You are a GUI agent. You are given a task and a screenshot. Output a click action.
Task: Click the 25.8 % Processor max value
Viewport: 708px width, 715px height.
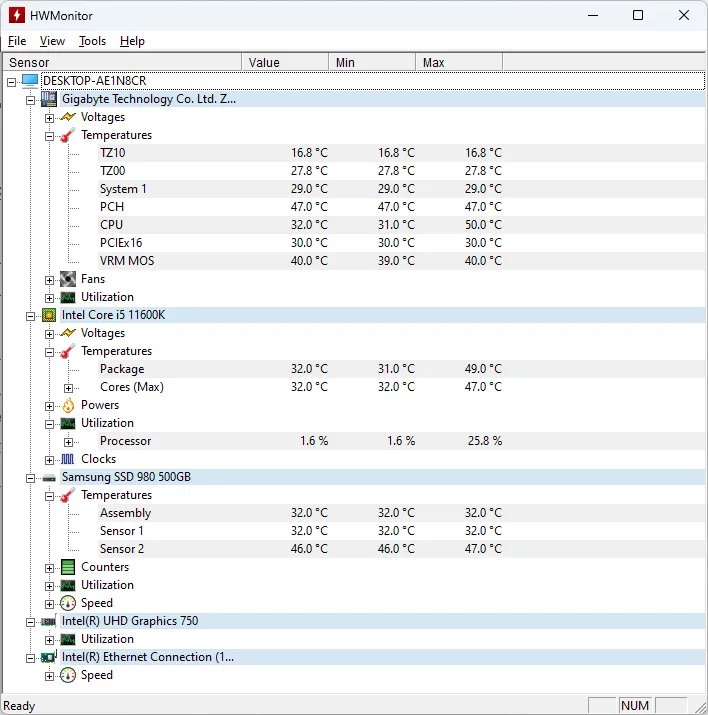click(x=485, y=441)
